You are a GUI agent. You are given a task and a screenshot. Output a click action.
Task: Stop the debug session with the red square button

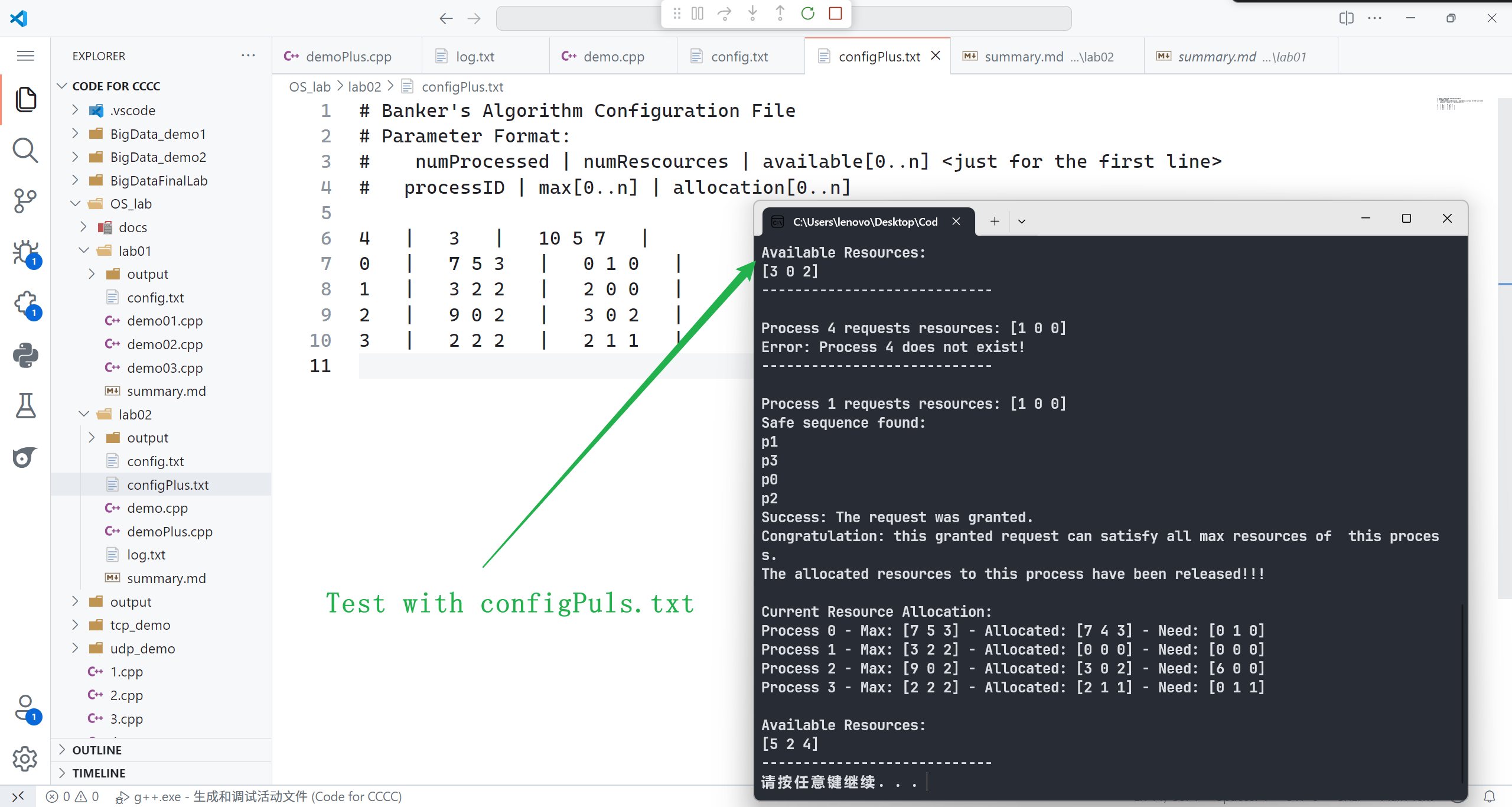click(835, 14)
